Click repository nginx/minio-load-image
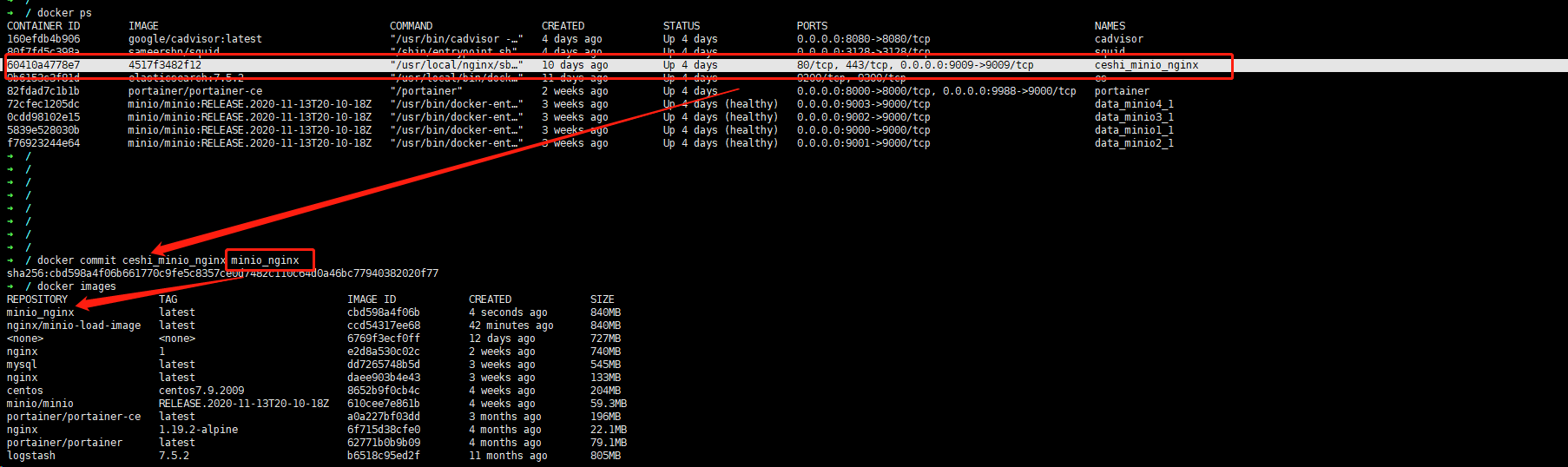This screenshot has width=1568, height=467. click(x=74, y=326)
